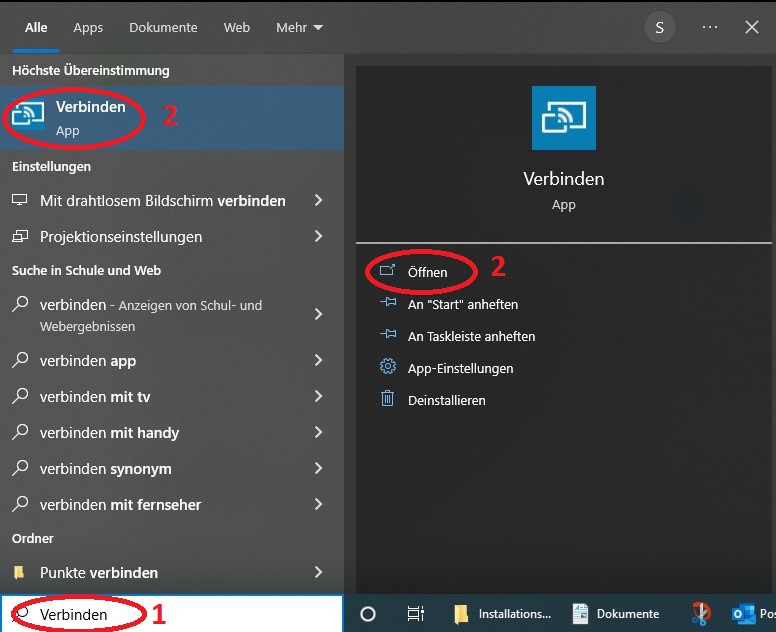The height and width of the screenshot is (632, 776).
Task: Click the large Verbinden app tile icon
Action: click(564, 118)
